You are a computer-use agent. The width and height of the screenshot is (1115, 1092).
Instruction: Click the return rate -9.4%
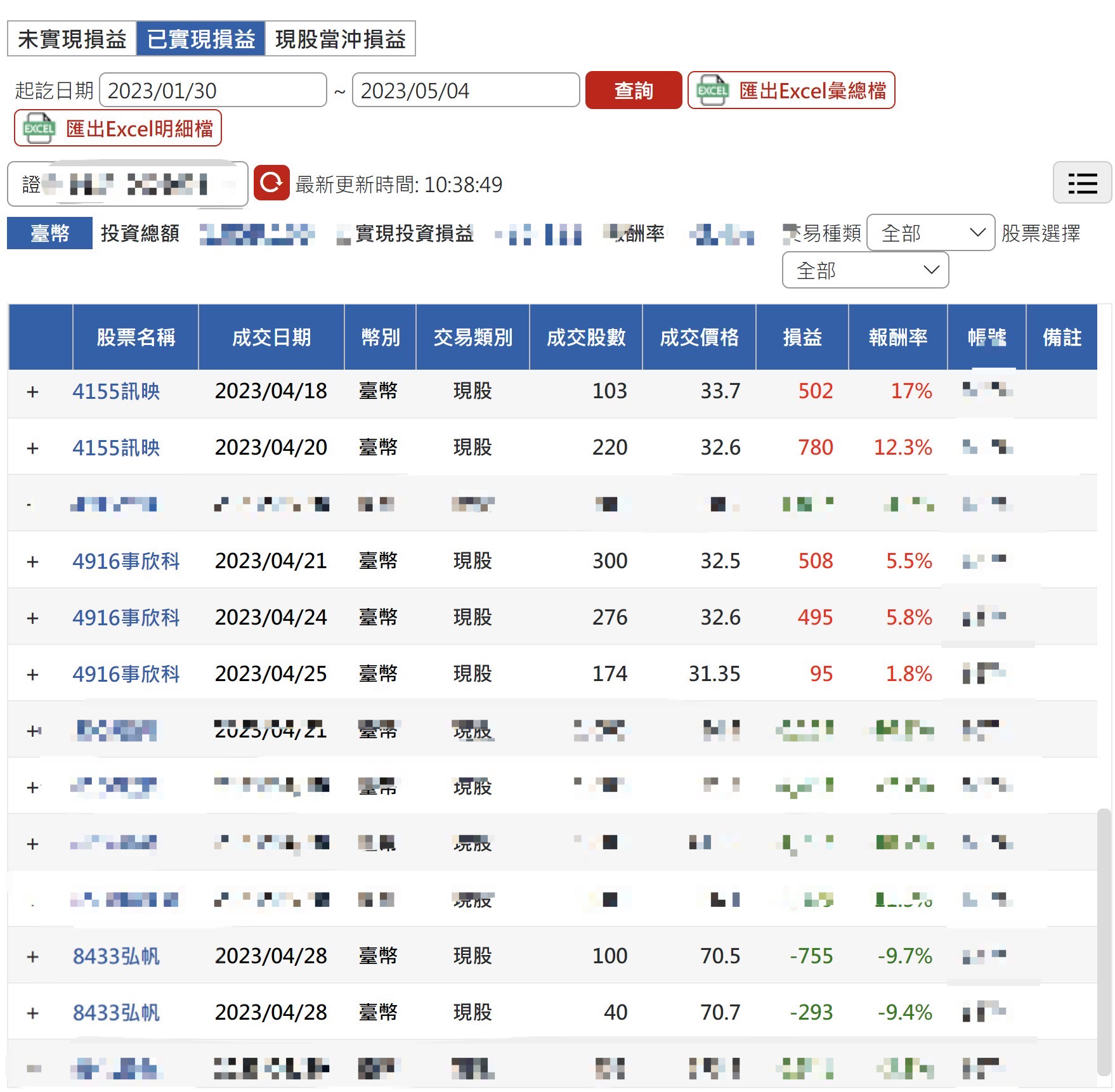(x=905, y=1013)
